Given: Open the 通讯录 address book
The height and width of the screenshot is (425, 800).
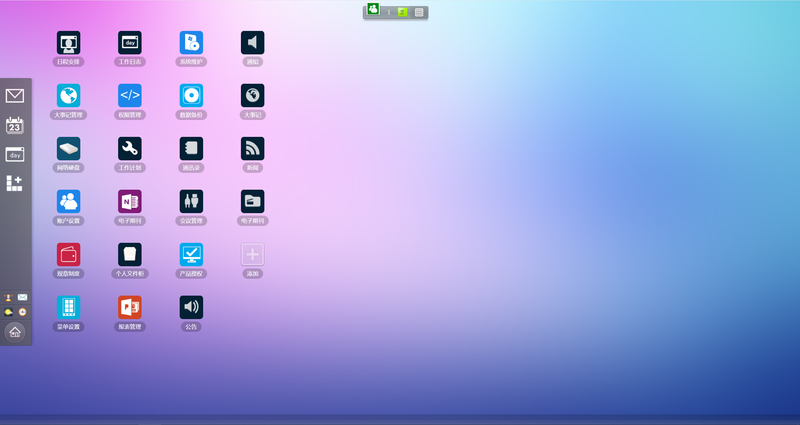Looking at the screenshot, I should pyautogui.click(x=191, y=148).
